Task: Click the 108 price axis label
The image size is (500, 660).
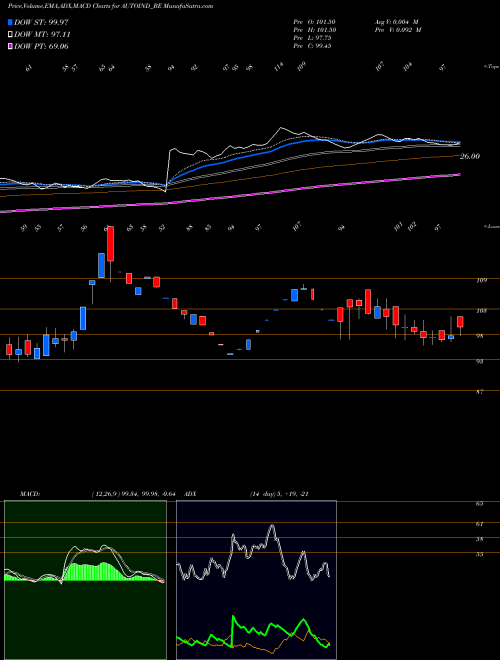Action: click(x=481, y=311)
